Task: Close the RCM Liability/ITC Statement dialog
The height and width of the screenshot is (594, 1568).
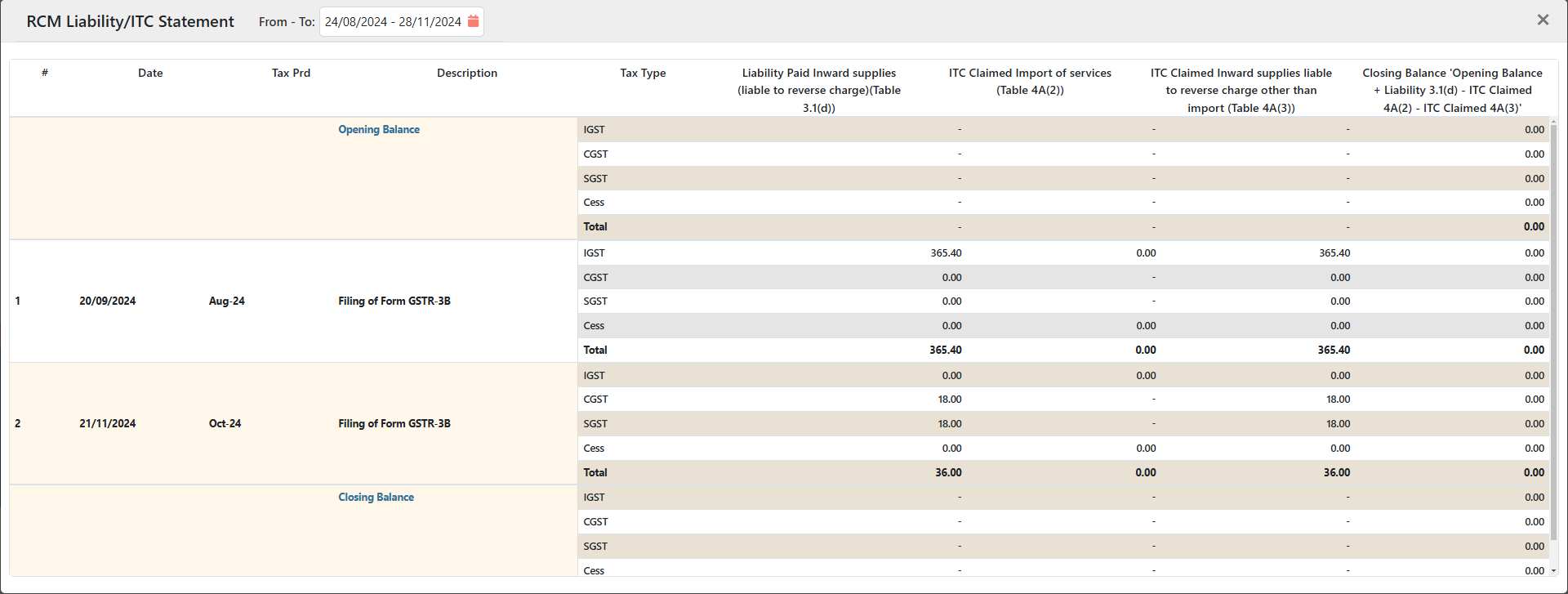Action: click(x=1543, y=20)
